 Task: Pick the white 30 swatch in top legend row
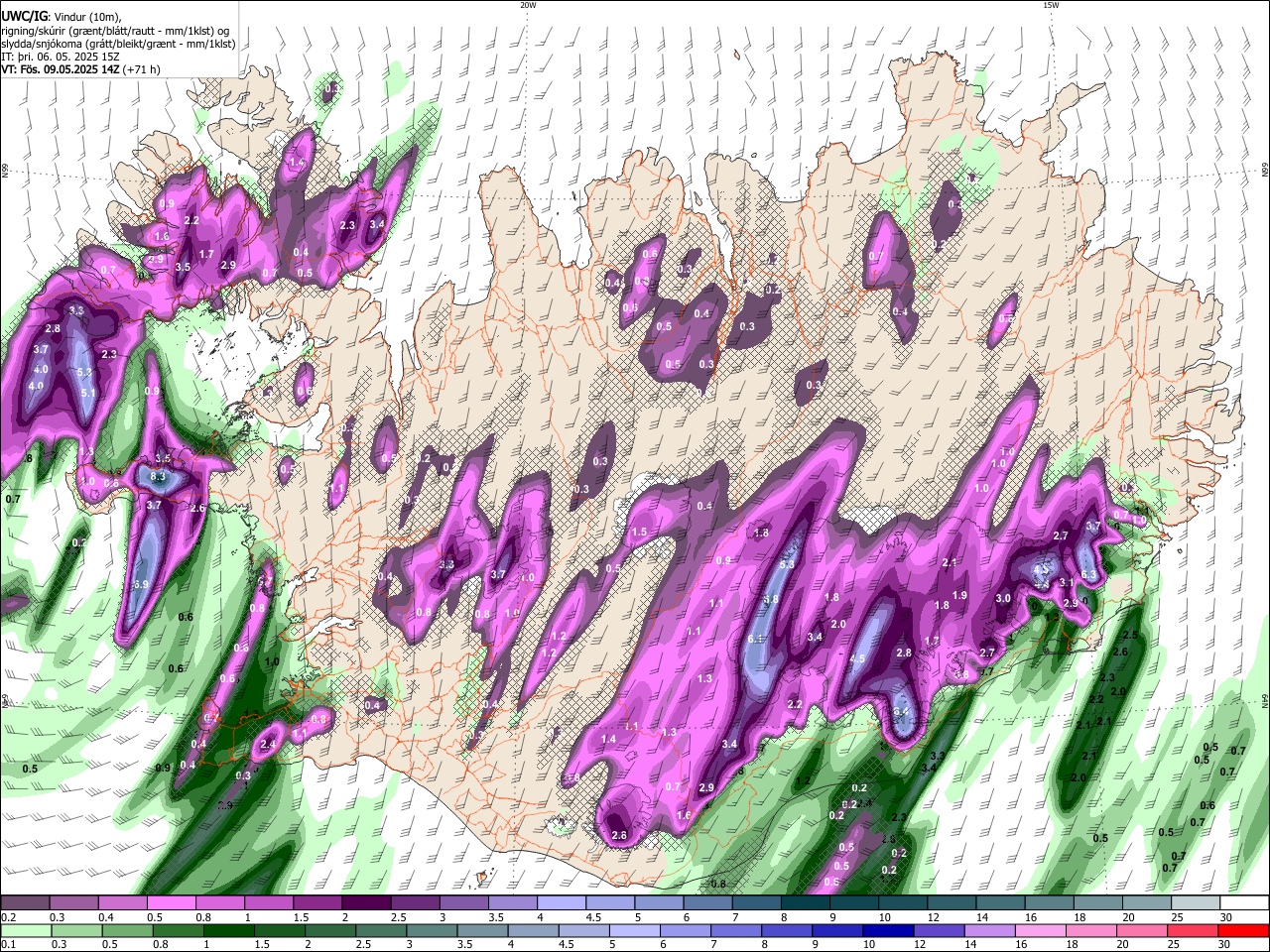pos(1244,903)
